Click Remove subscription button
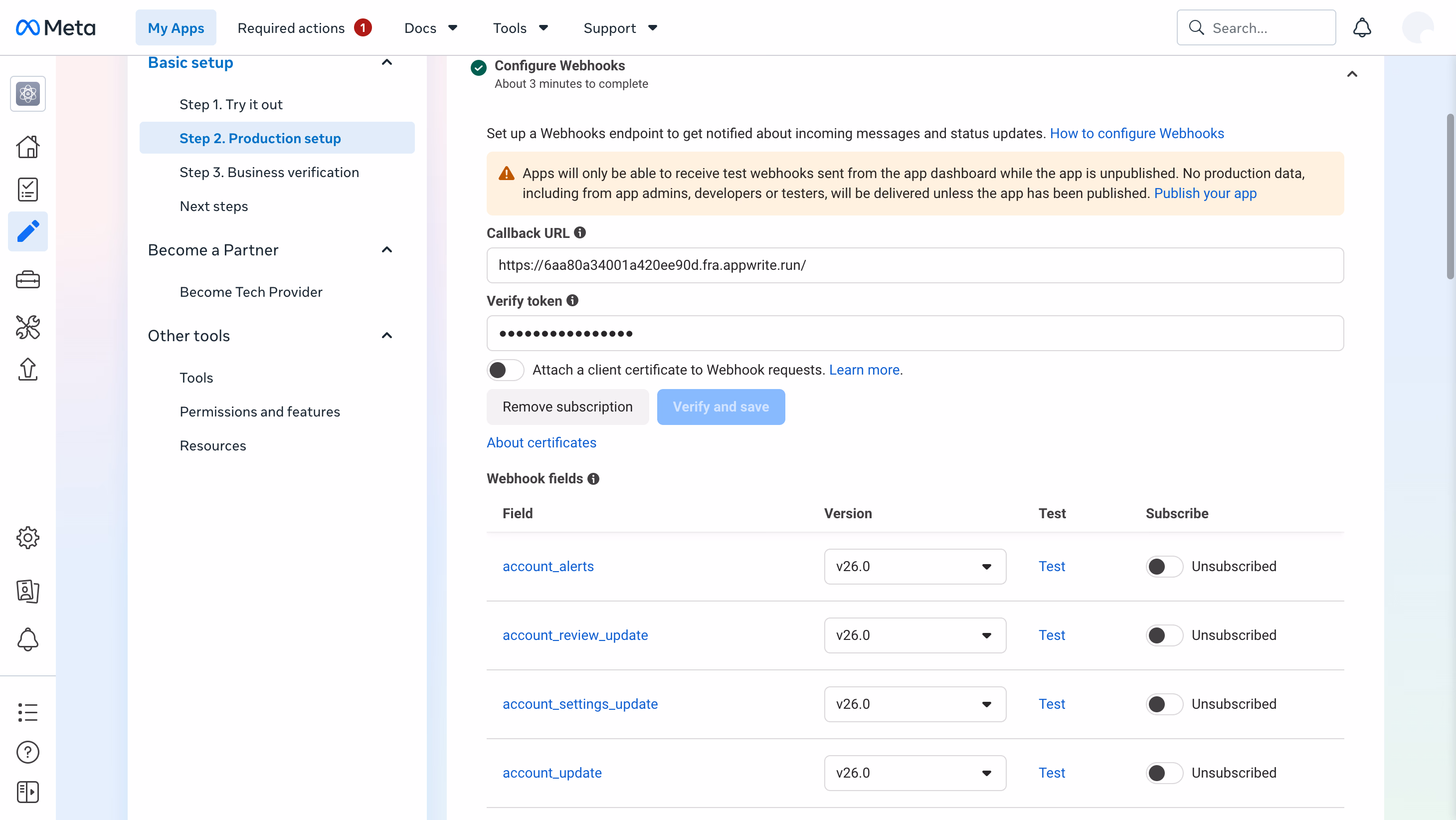Viewport: 1456px width, 820px height. pos(567,407)
